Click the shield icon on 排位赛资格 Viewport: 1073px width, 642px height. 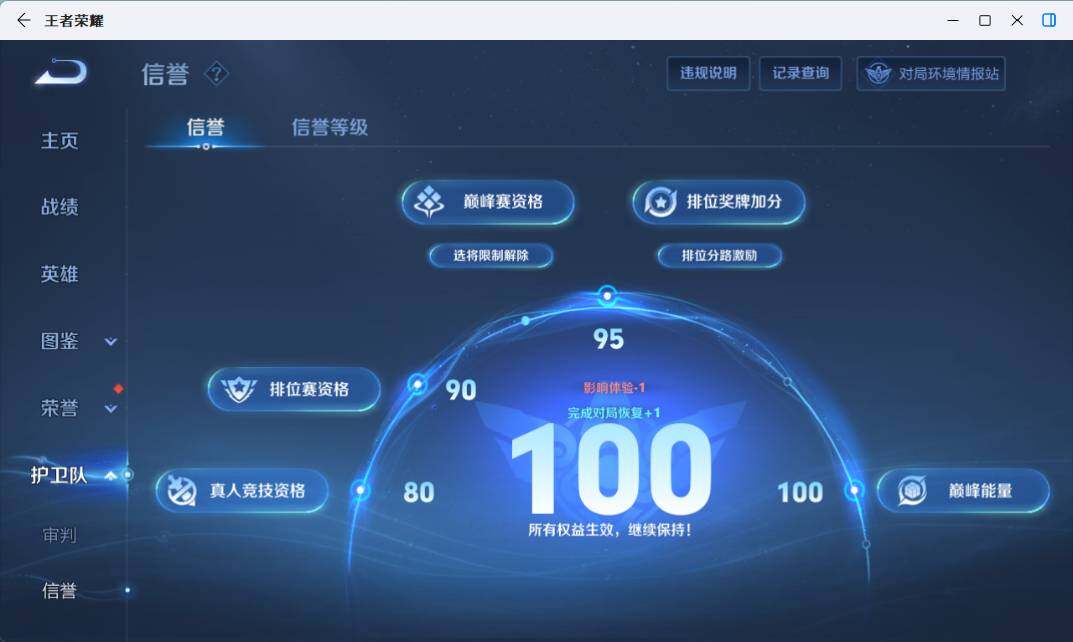[237, 390]
